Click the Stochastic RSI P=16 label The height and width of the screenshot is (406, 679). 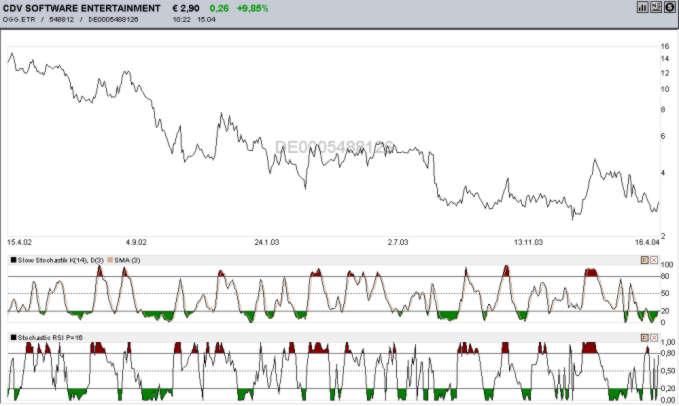tap(50, 338)
